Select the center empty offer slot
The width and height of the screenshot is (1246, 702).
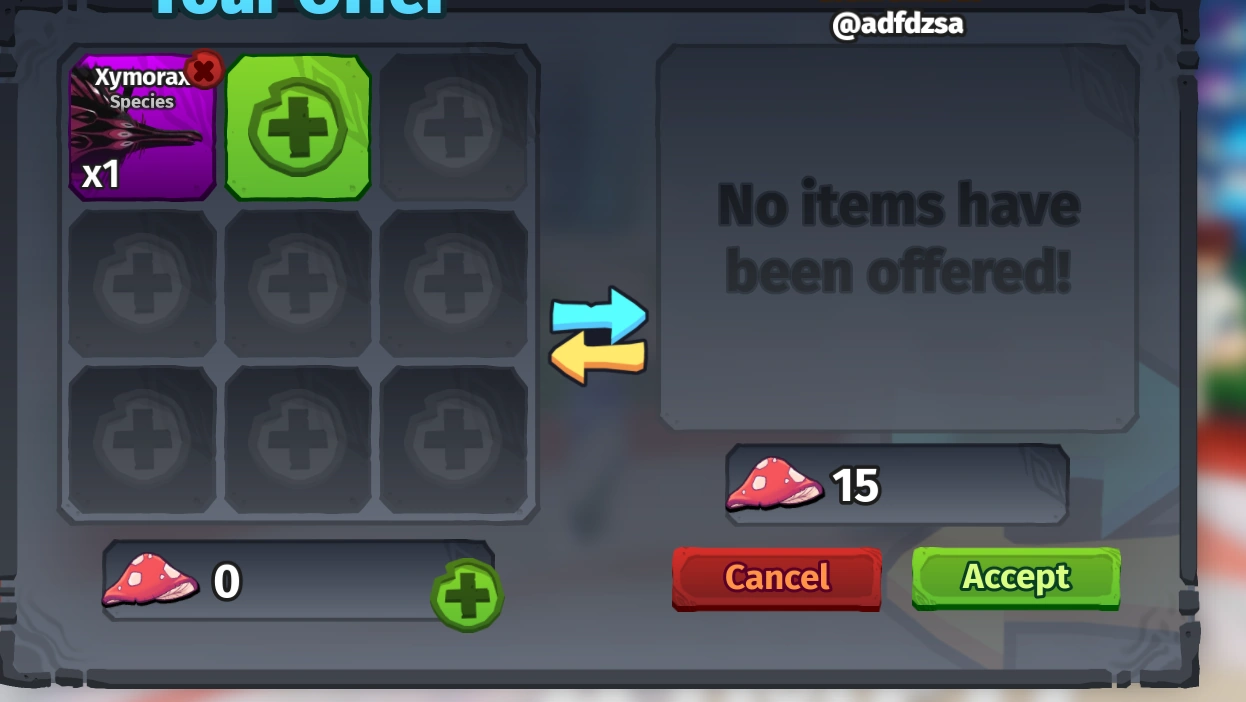[298, 283]
